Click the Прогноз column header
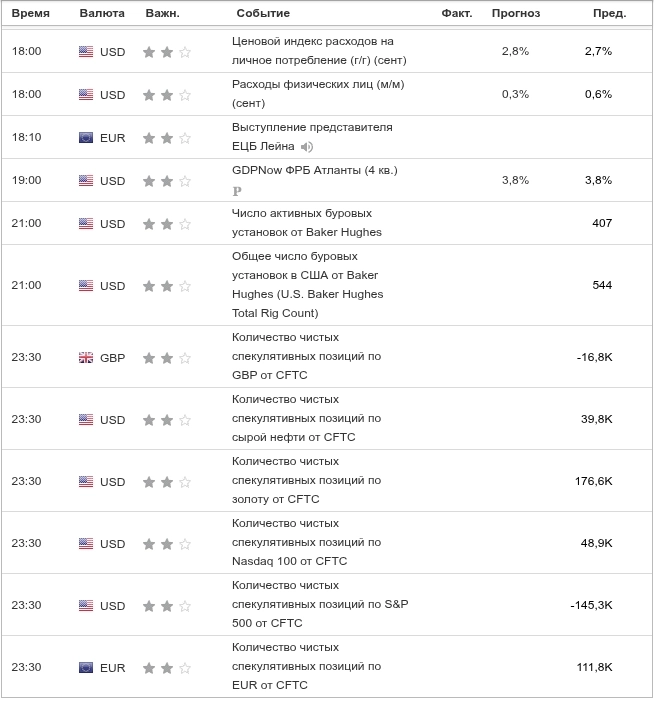Screen dimensions: 654x704 pyautogui.click(x=515, y=13)
